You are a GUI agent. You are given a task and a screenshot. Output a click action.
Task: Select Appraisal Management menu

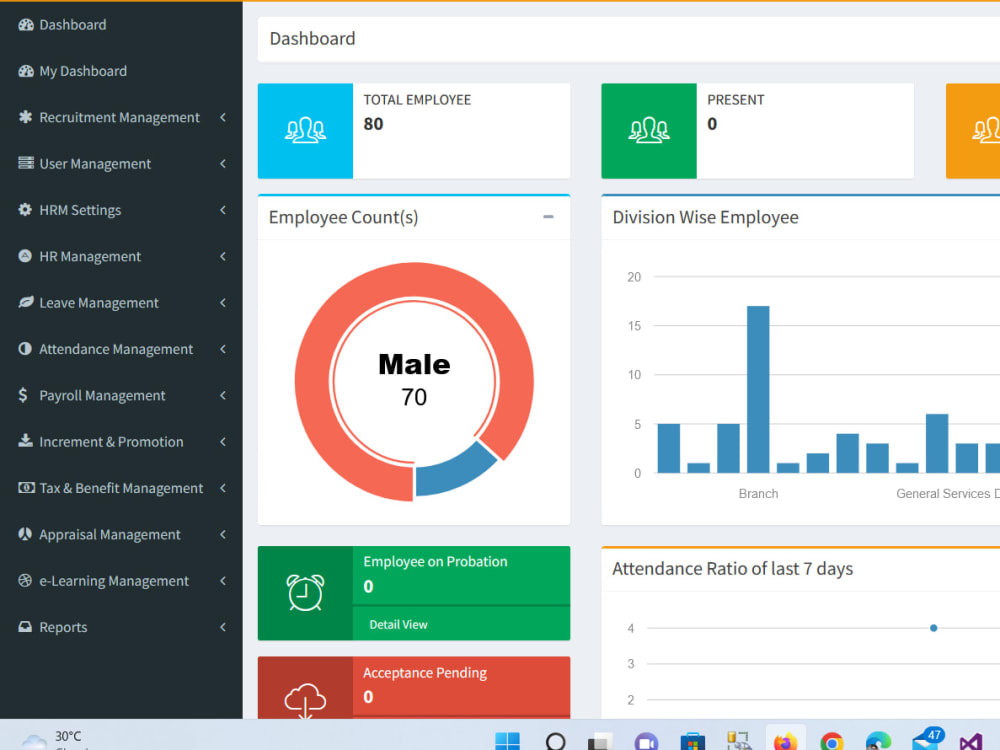tap(121, 534)
